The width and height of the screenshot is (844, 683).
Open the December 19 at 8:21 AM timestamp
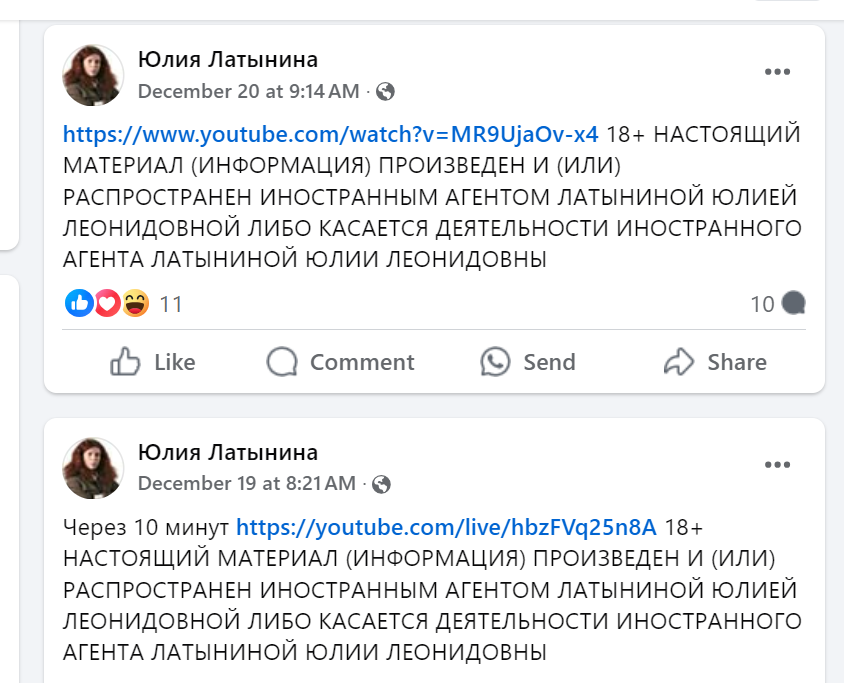pyautogui.click(x=246, y=483)
